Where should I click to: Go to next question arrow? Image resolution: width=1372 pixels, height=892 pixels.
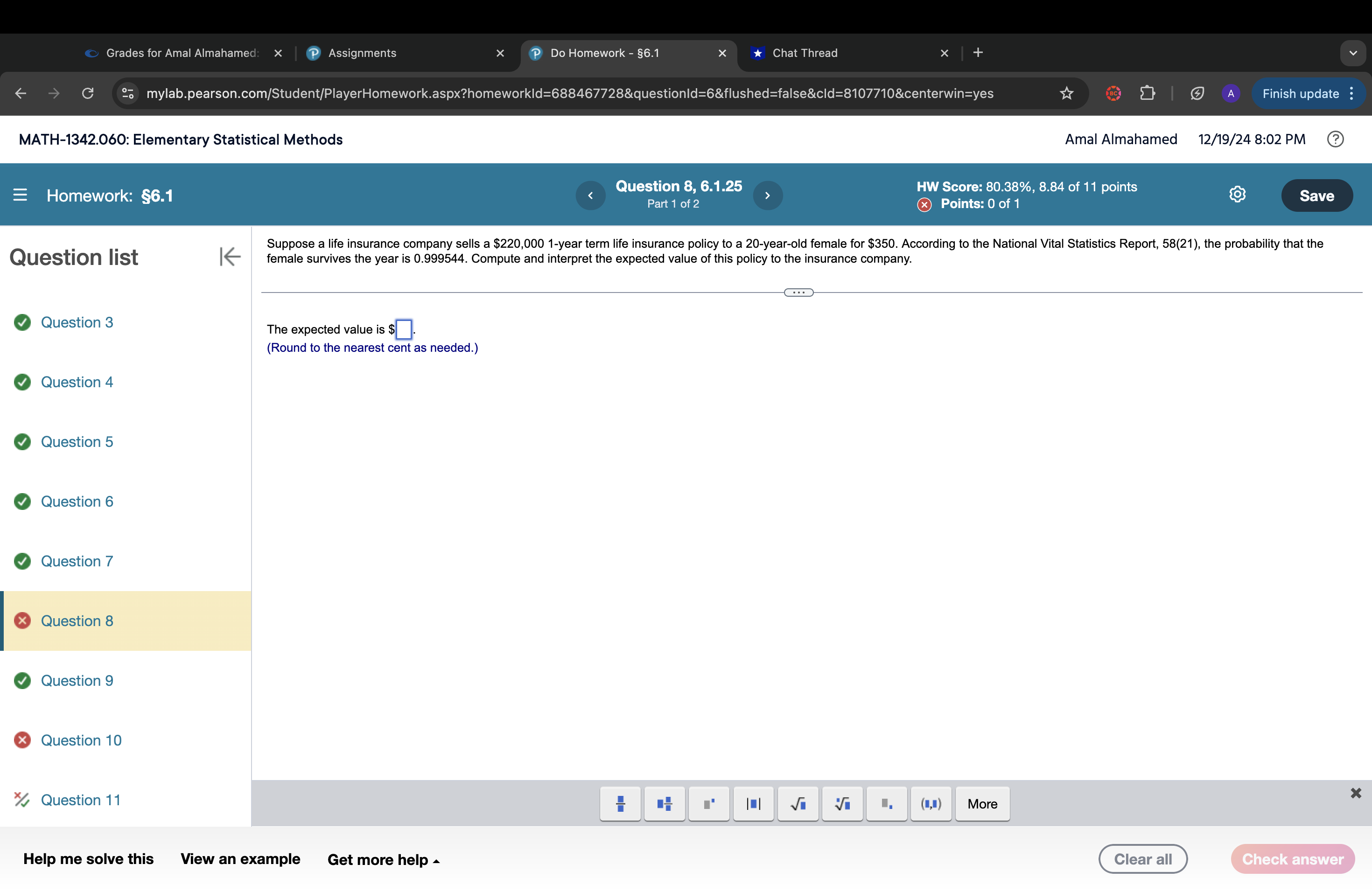tap(767, 195)
